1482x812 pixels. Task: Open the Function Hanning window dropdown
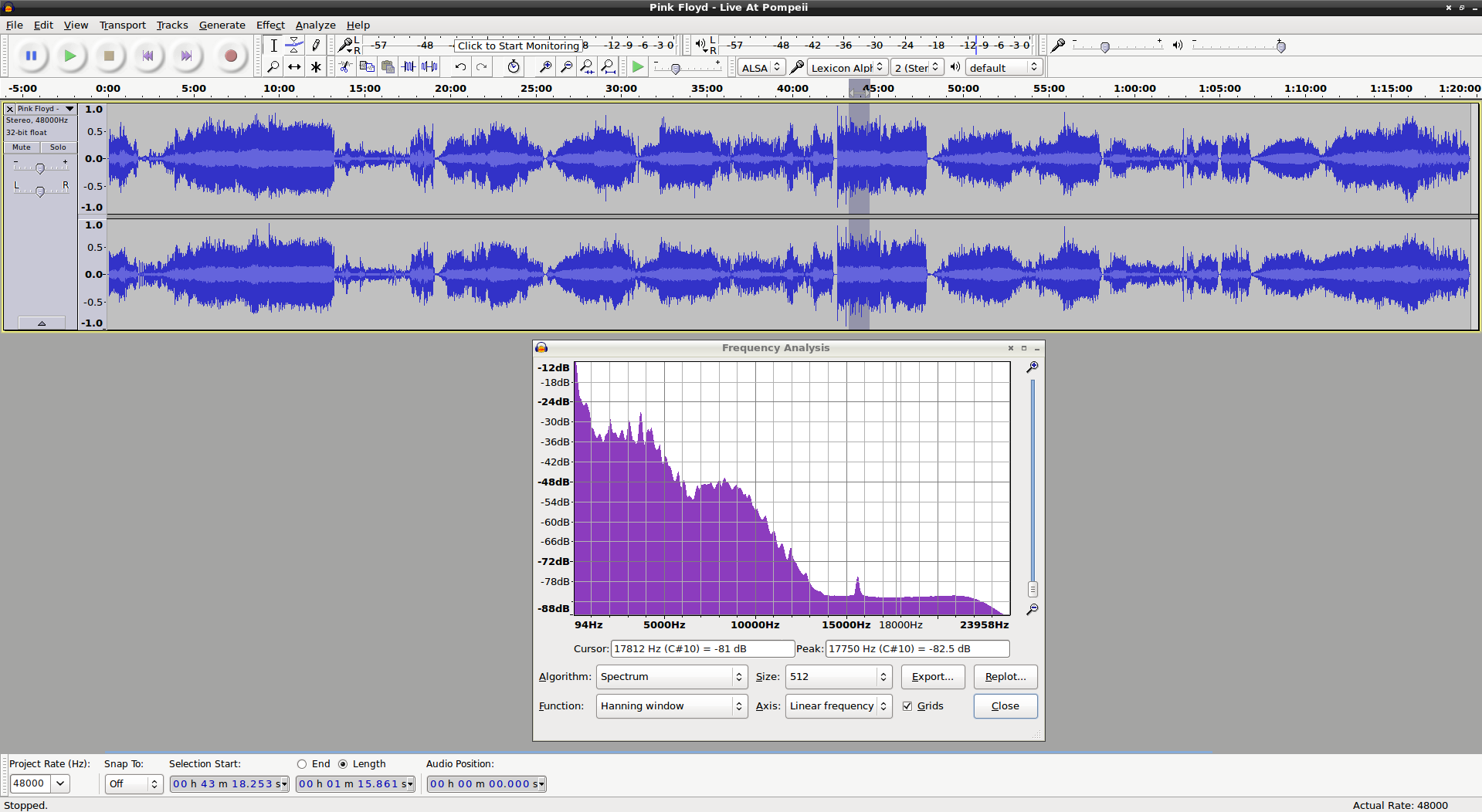(672, 706)
